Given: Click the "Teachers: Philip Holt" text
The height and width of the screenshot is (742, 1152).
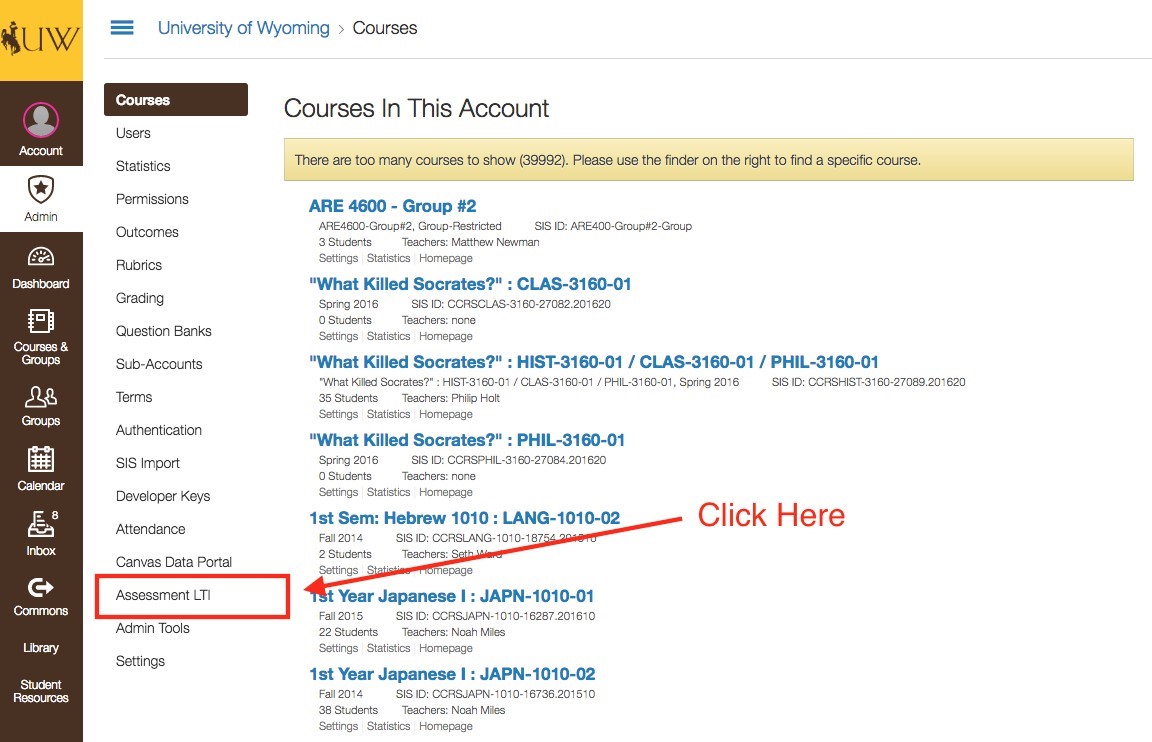Looking at the screenshot, I should coord(450,398).
